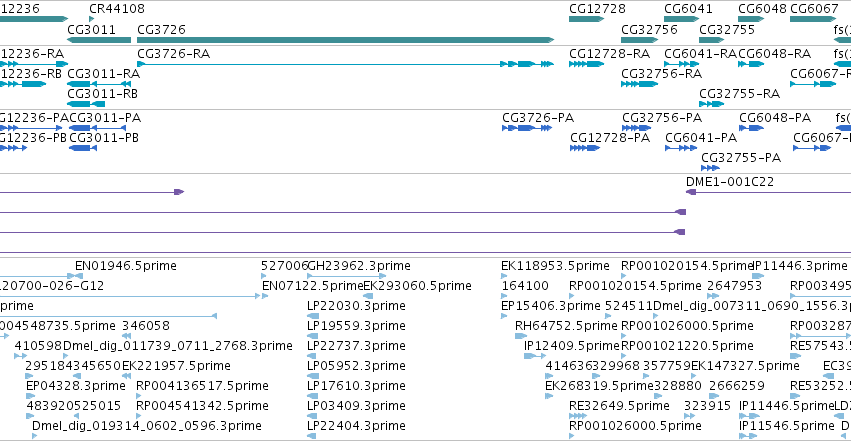The height and width of the screenshot is (441, 851).
Task: Select EST IP11546.5prime
Action: pos(786,426)
